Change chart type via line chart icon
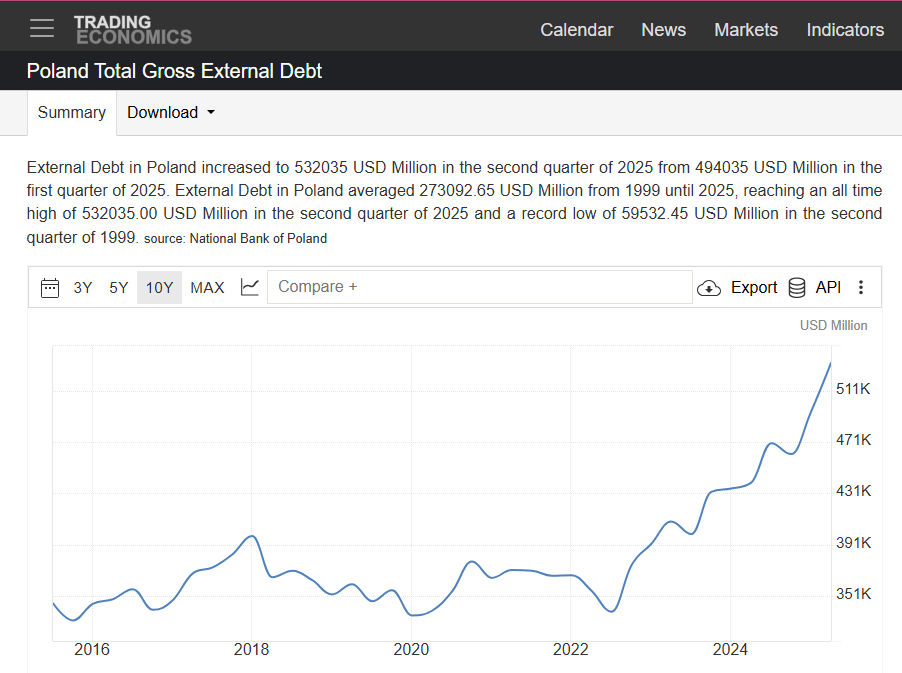902x673 pixels. coord(250,288)
